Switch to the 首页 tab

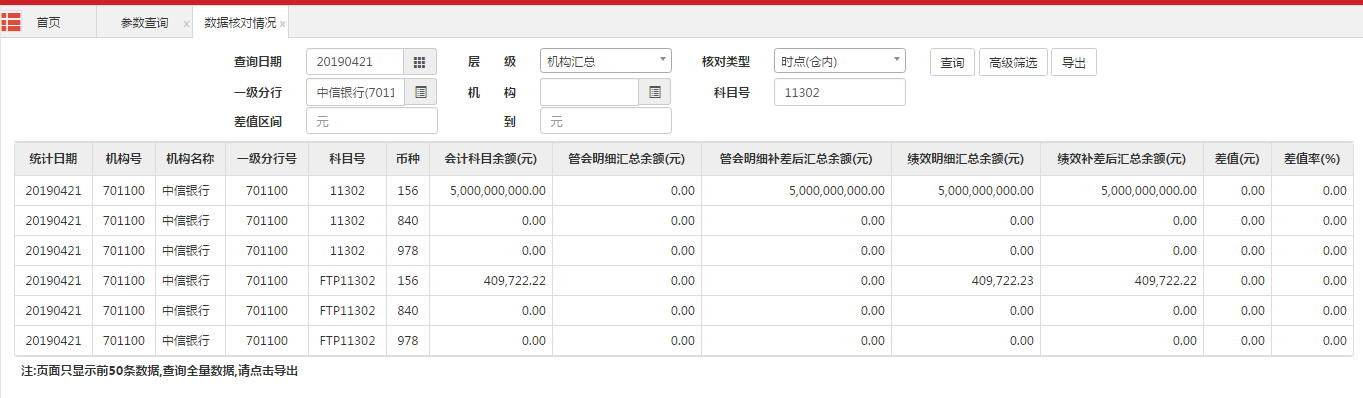click(48, 22)
